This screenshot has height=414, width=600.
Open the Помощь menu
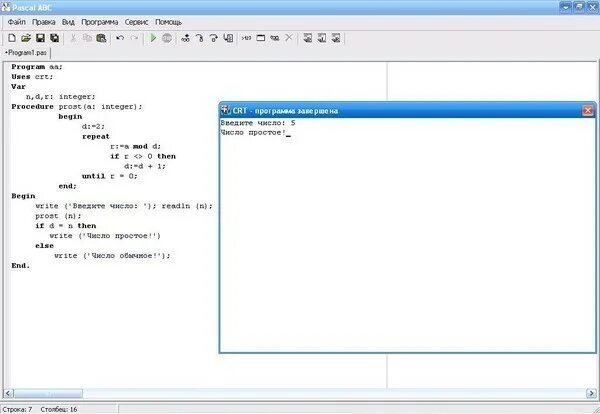point(168,22)
